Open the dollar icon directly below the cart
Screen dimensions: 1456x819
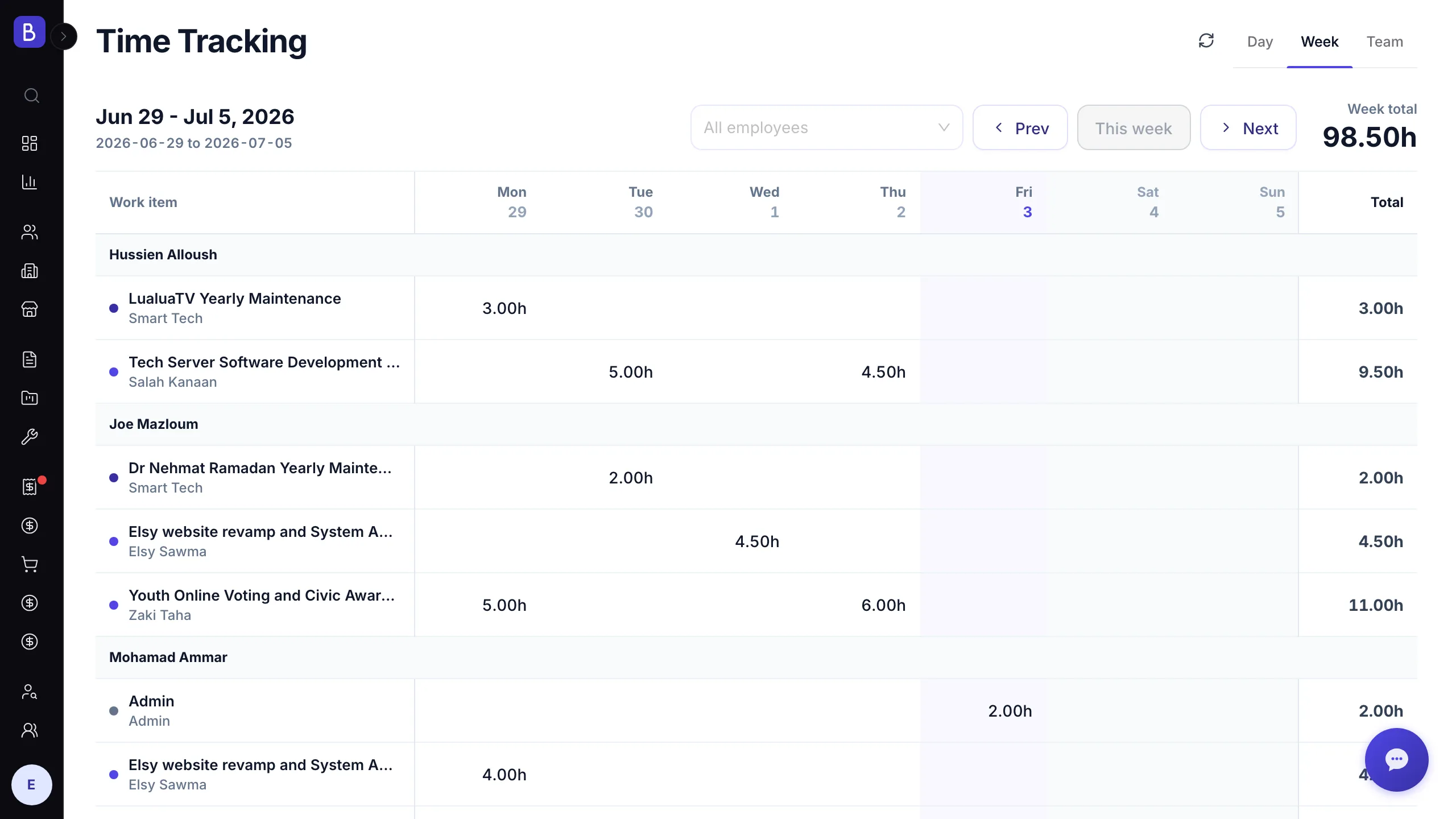pos(30,603)
